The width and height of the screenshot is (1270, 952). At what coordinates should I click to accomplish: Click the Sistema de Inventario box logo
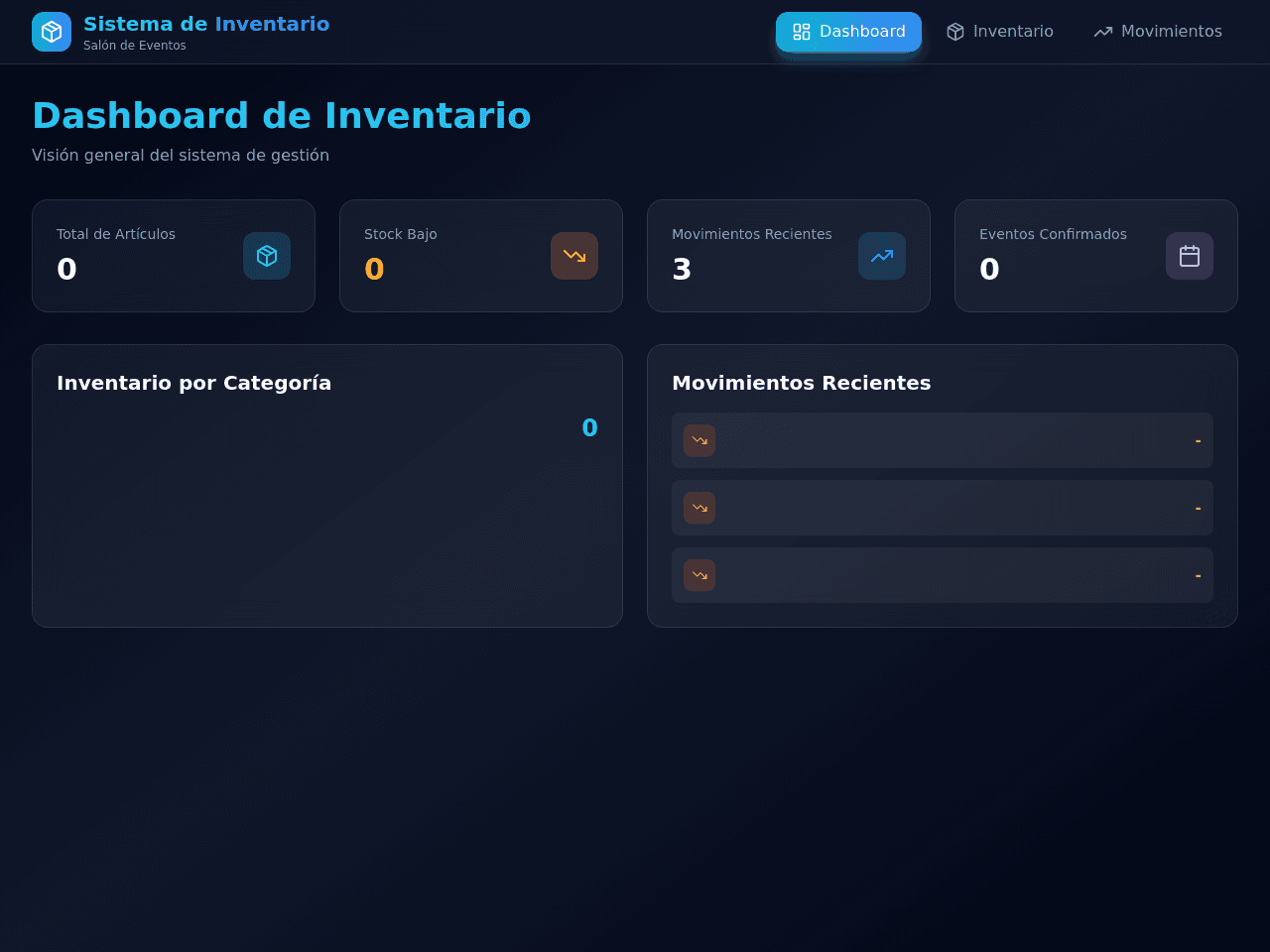coord(52,32)
